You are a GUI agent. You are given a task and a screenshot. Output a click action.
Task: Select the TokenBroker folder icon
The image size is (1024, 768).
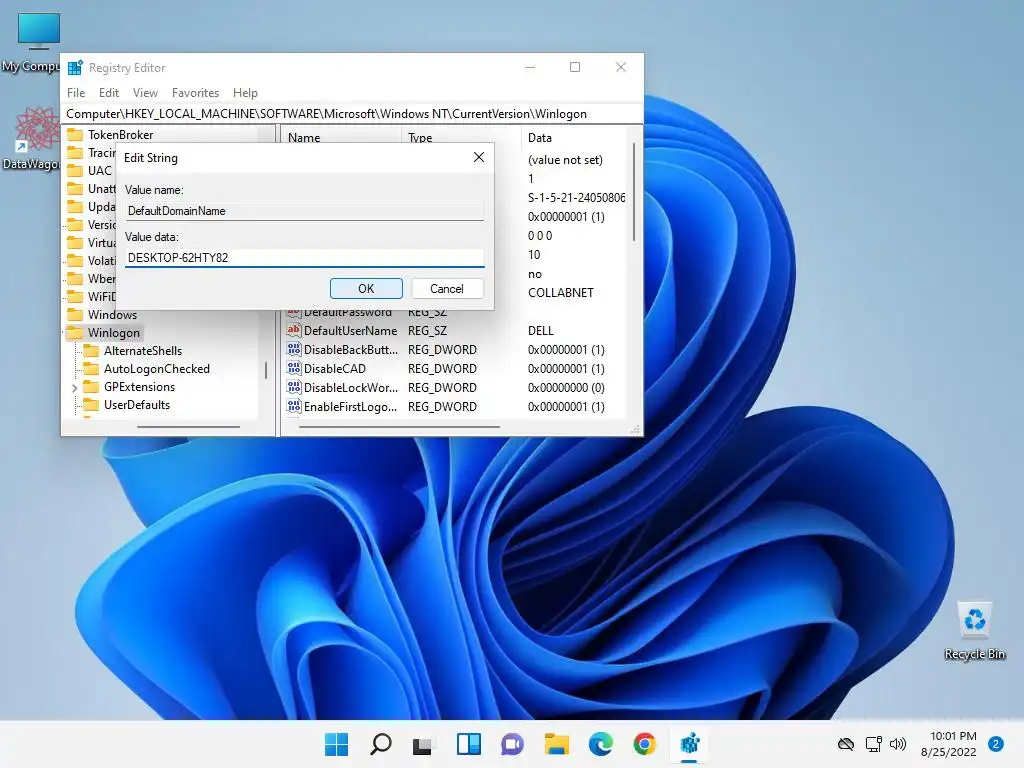[76, 135]
